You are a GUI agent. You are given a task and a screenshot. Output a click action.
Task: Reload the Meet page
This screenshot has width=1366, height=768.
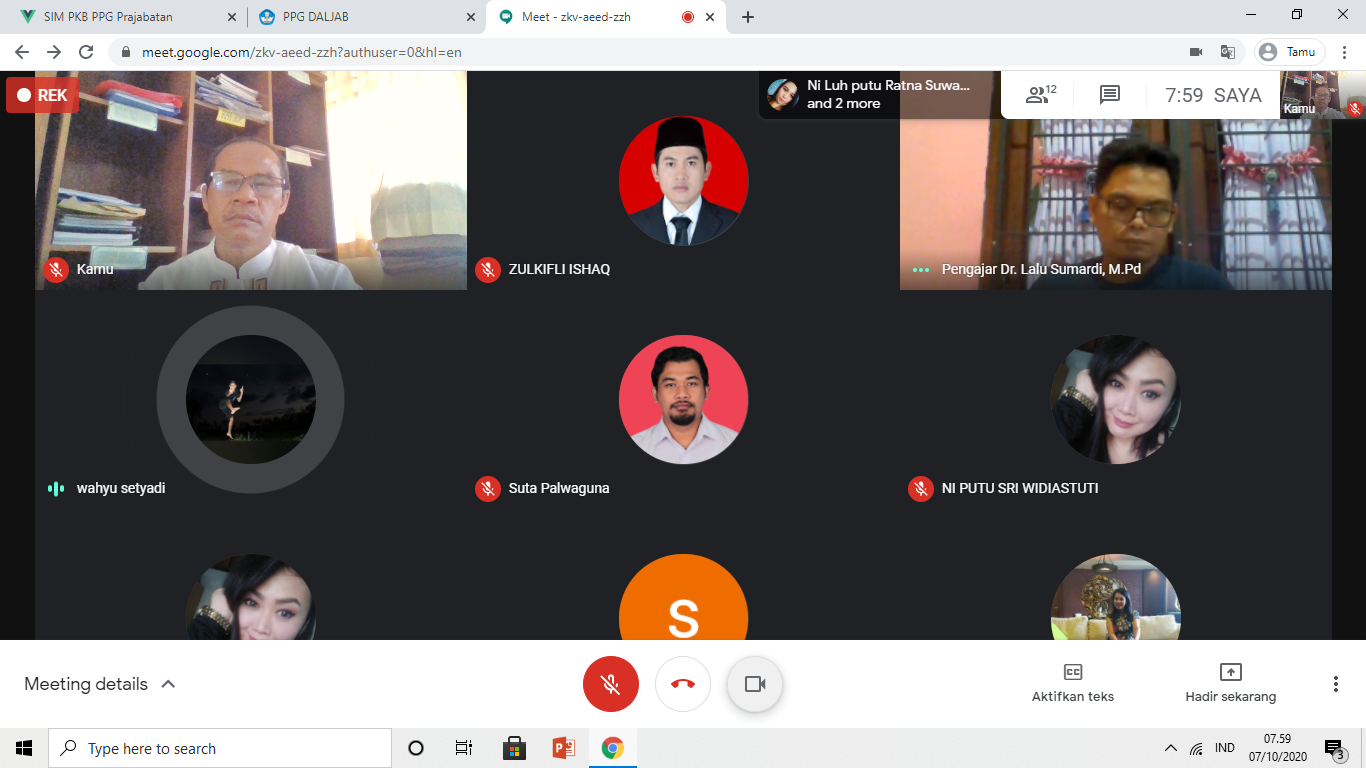[86, 52]
